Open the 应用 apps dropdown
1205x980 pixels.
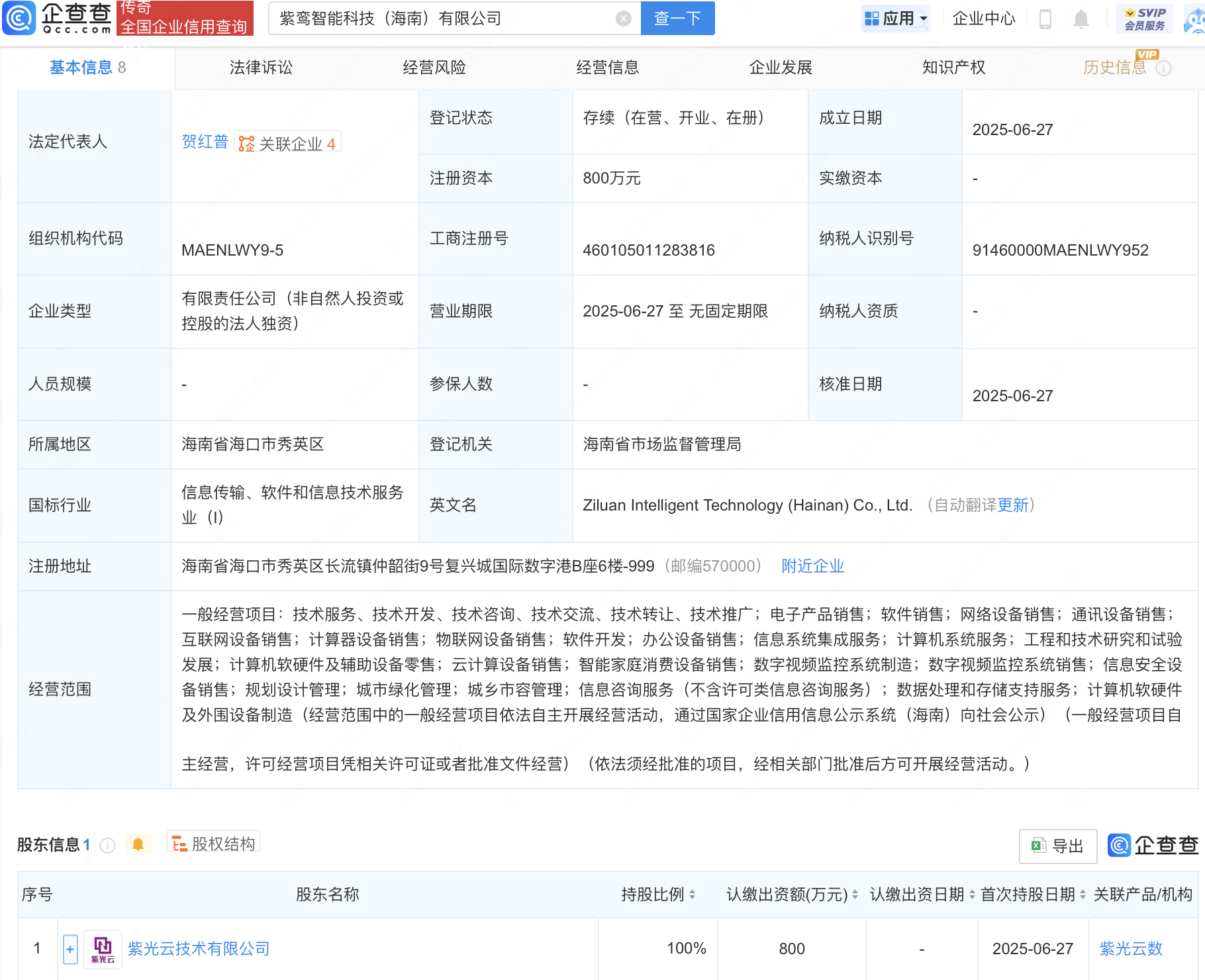(x=896, y=19)
